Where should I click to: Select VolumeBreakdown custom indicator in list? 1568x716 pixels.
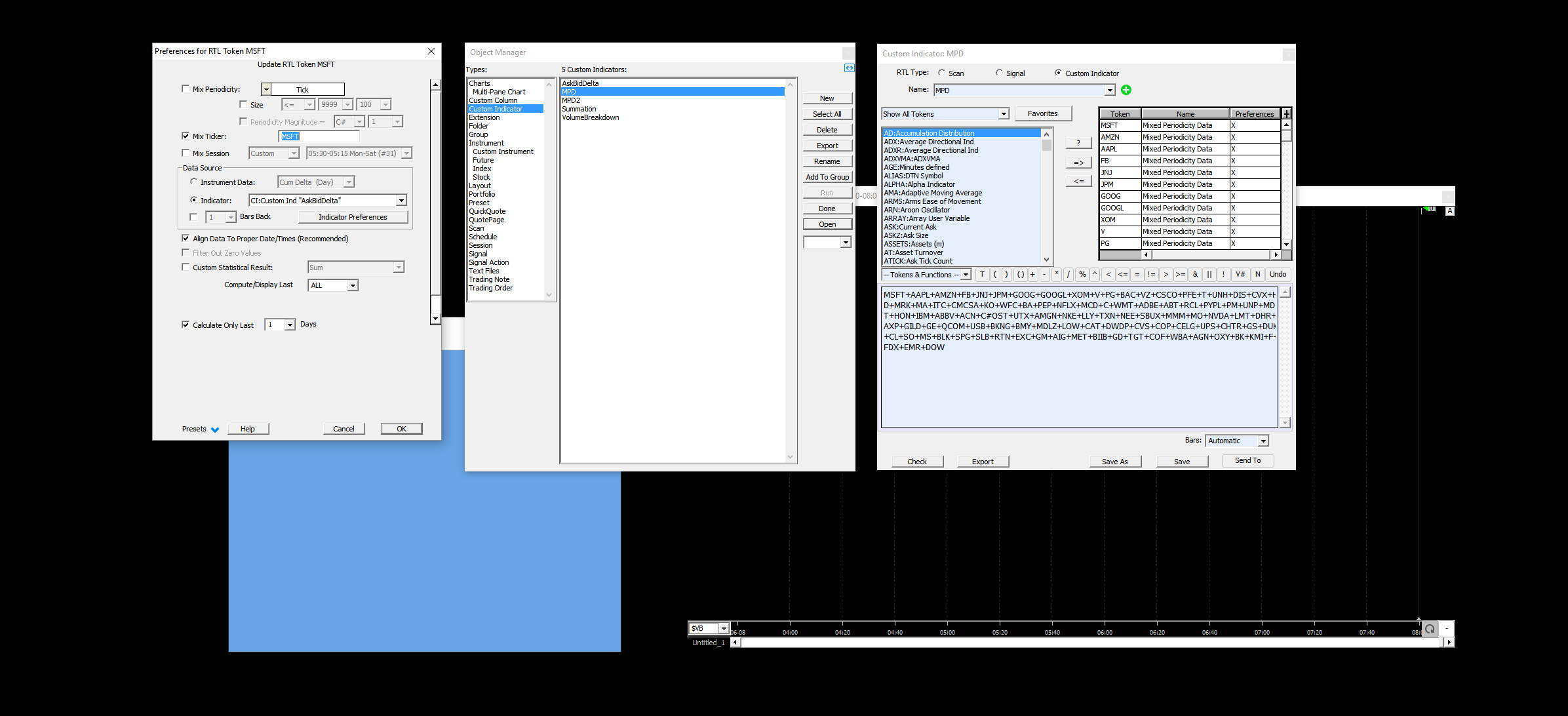point(590,117)
